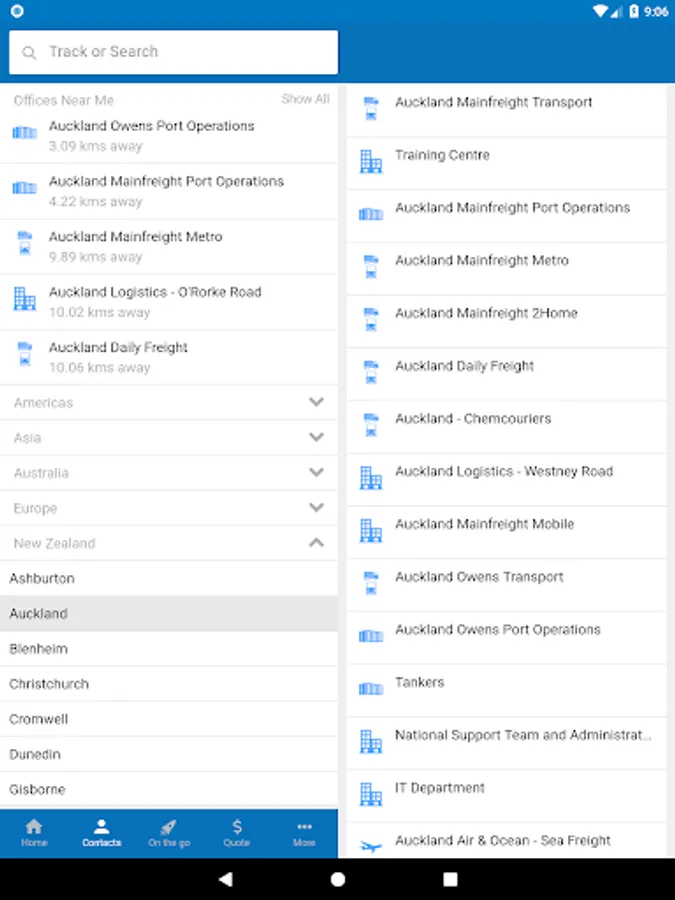This screenshot has width=675, height=900.
Task: Click container icon for Auckland Owens Port Operations nearby
Action: point(25,133)
